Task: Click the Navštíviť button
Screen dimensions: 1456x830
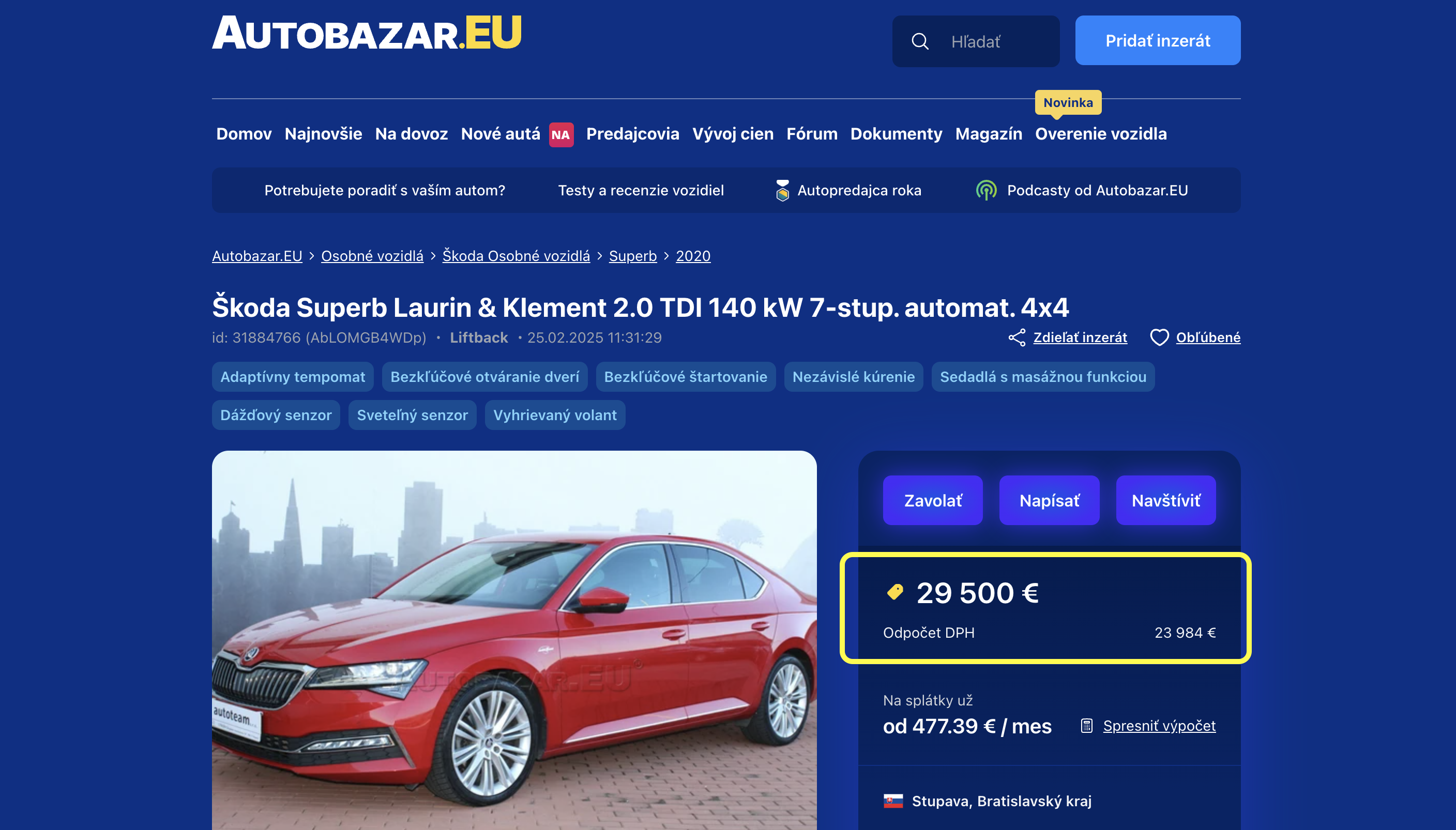Action: point(1166,500)
